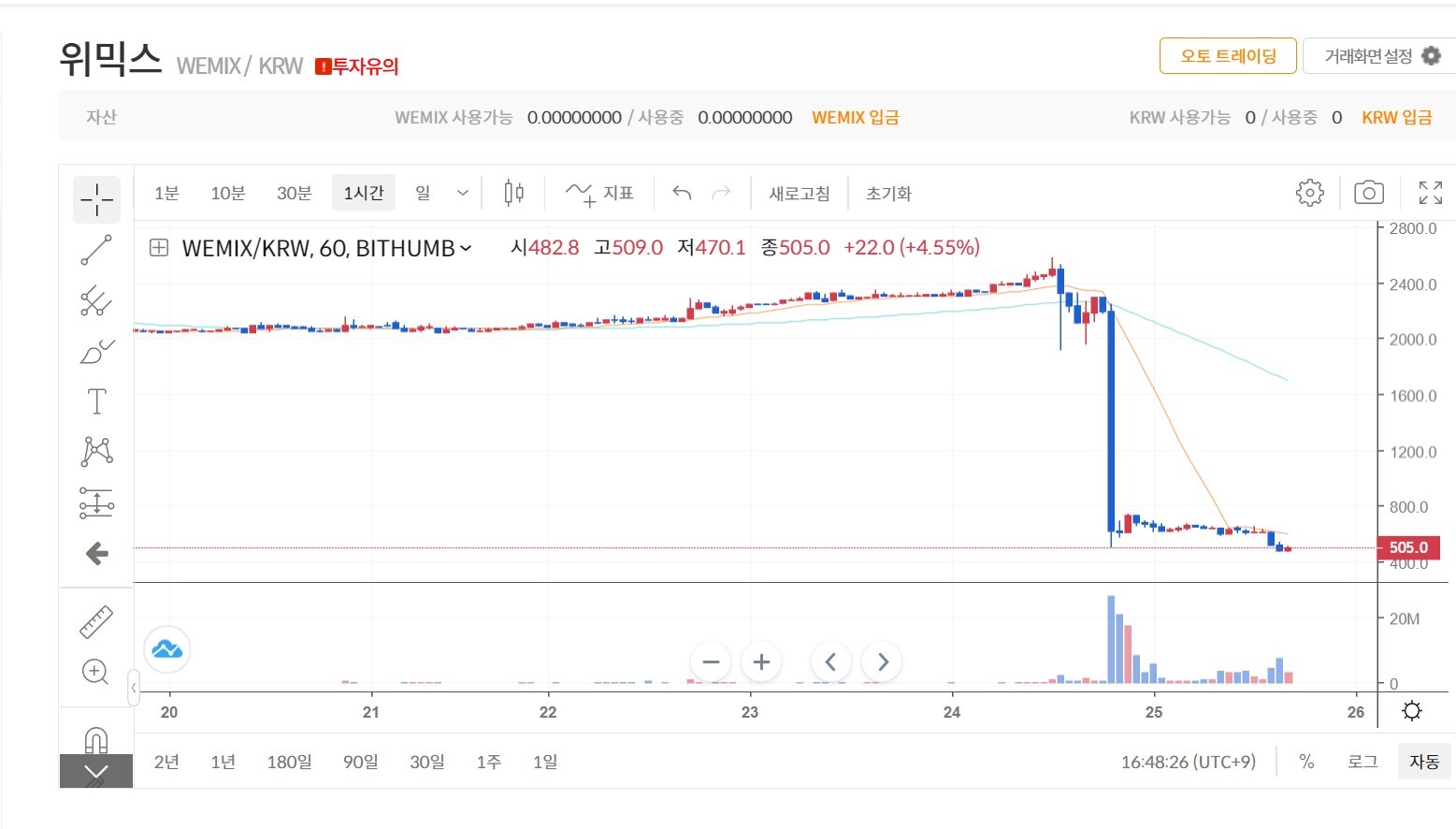The width and height of the screenshot is (1456, 829).
Task: Switch to 1분 interval
Action: [166, 194]
